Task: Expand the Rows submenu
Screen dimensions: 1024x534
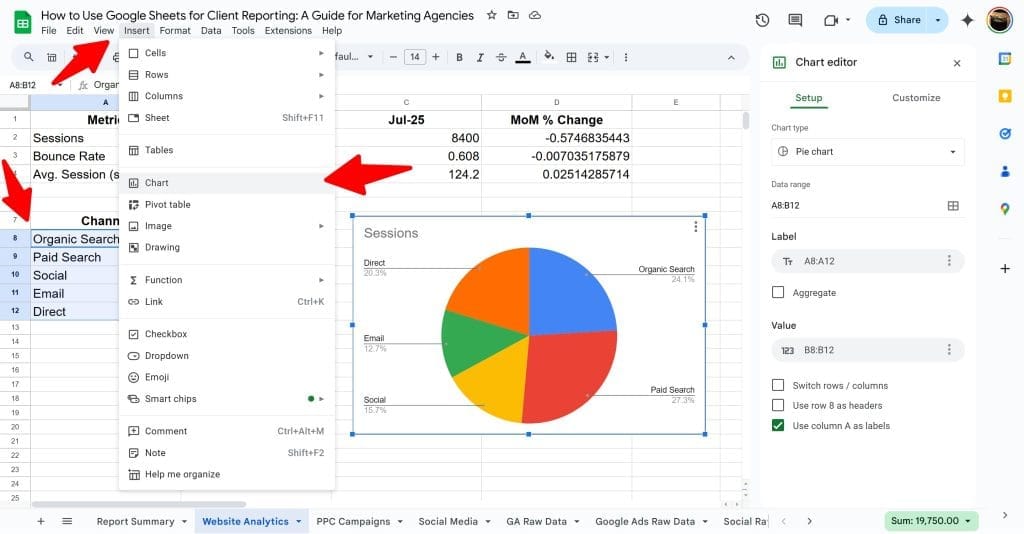Action: [x=321, y=74]
